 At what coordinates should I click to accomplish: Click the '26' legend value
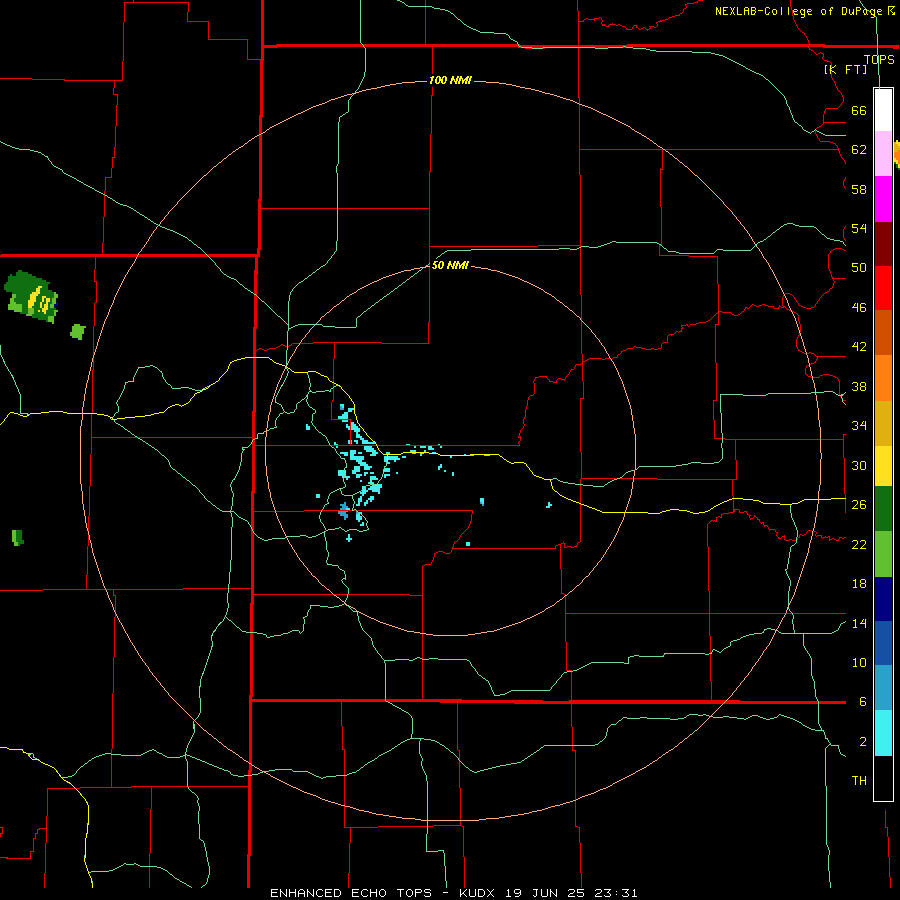[x=859, y=505]
